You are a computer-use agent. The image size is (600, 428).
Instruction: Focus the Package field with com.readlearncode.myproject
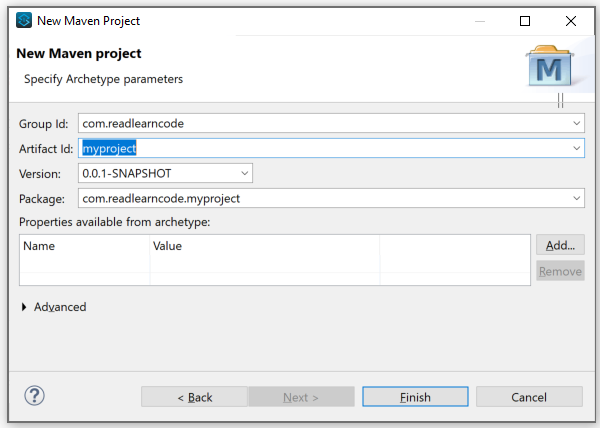320,198
